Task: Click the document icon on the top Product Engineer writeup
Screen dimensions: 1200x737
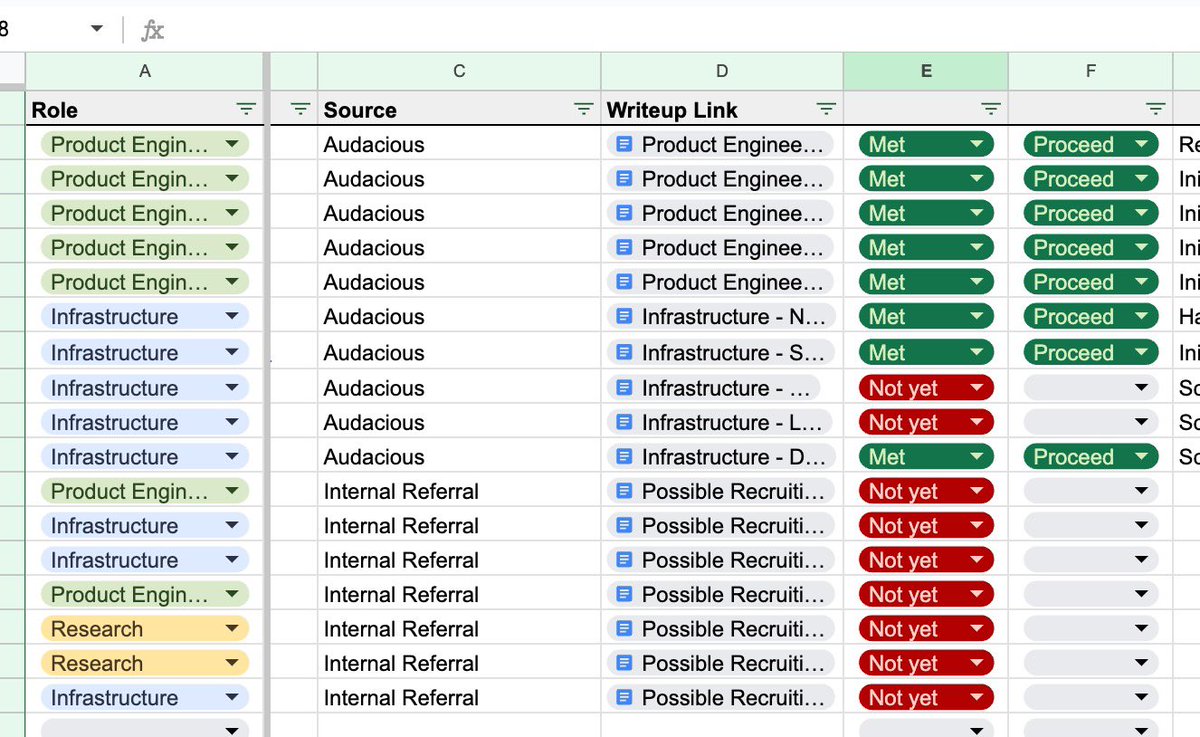Action: click(625, 144)
